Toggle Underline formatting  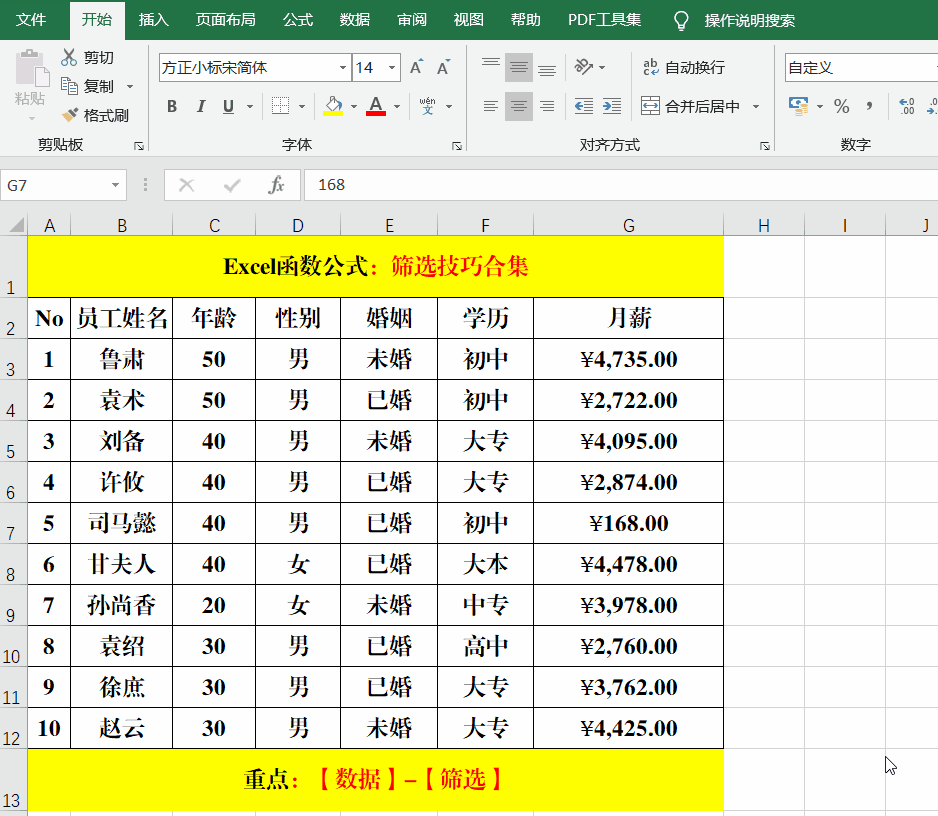click(228, 106)
